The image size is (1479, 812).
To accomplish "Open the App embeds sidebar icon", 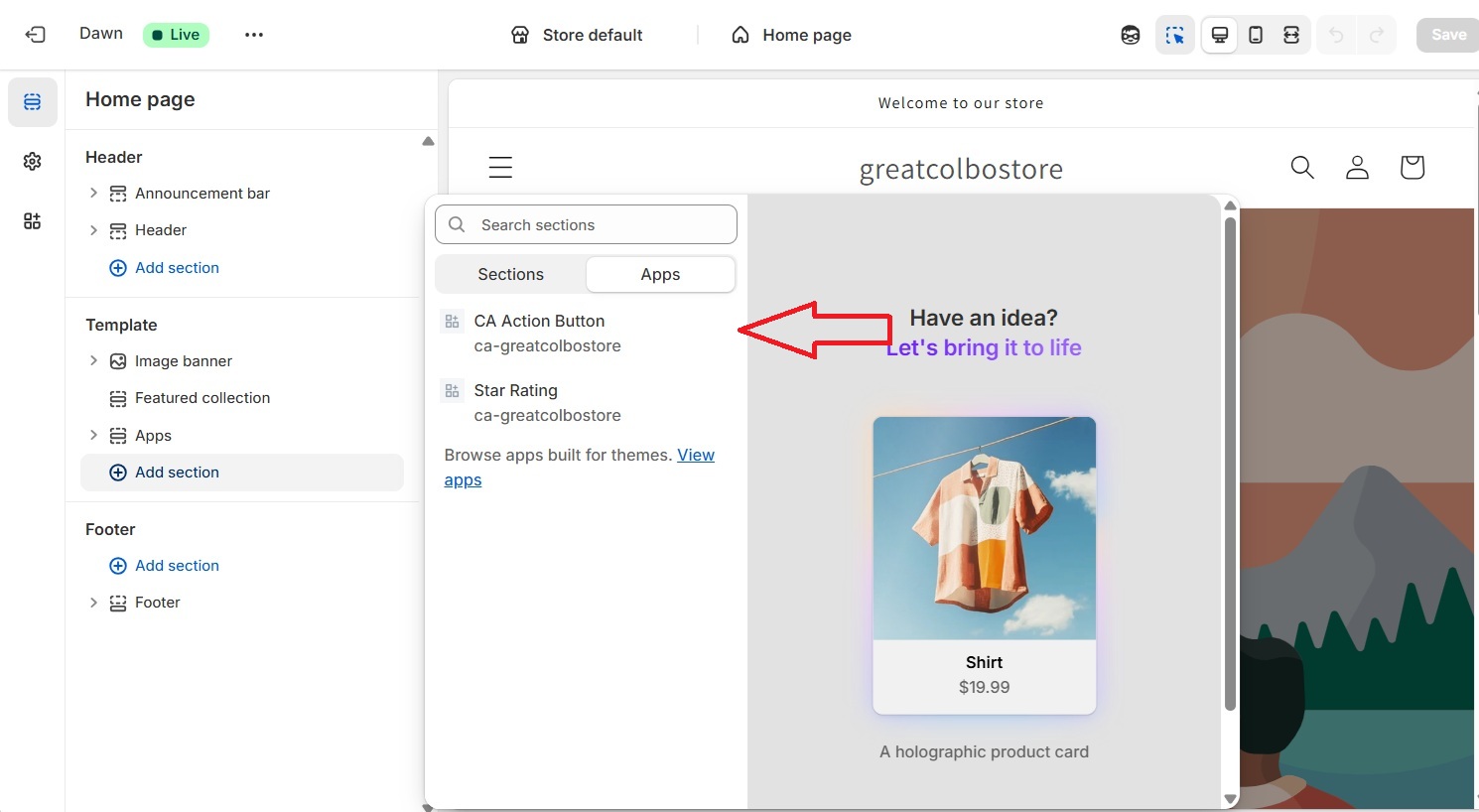I will (x=33, y=221).
